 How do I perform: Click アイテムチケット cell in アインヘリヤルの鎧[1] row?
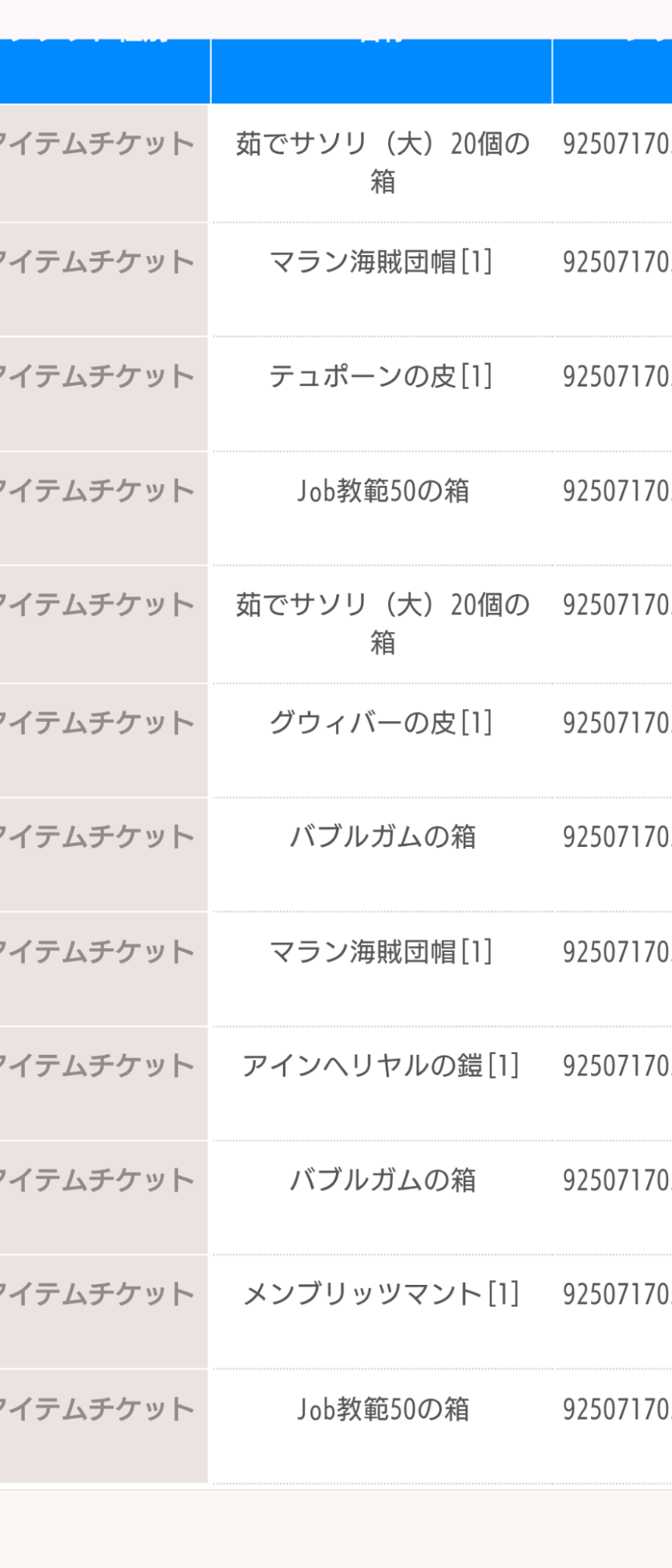pyautogui.click(x=103, y=1083)
